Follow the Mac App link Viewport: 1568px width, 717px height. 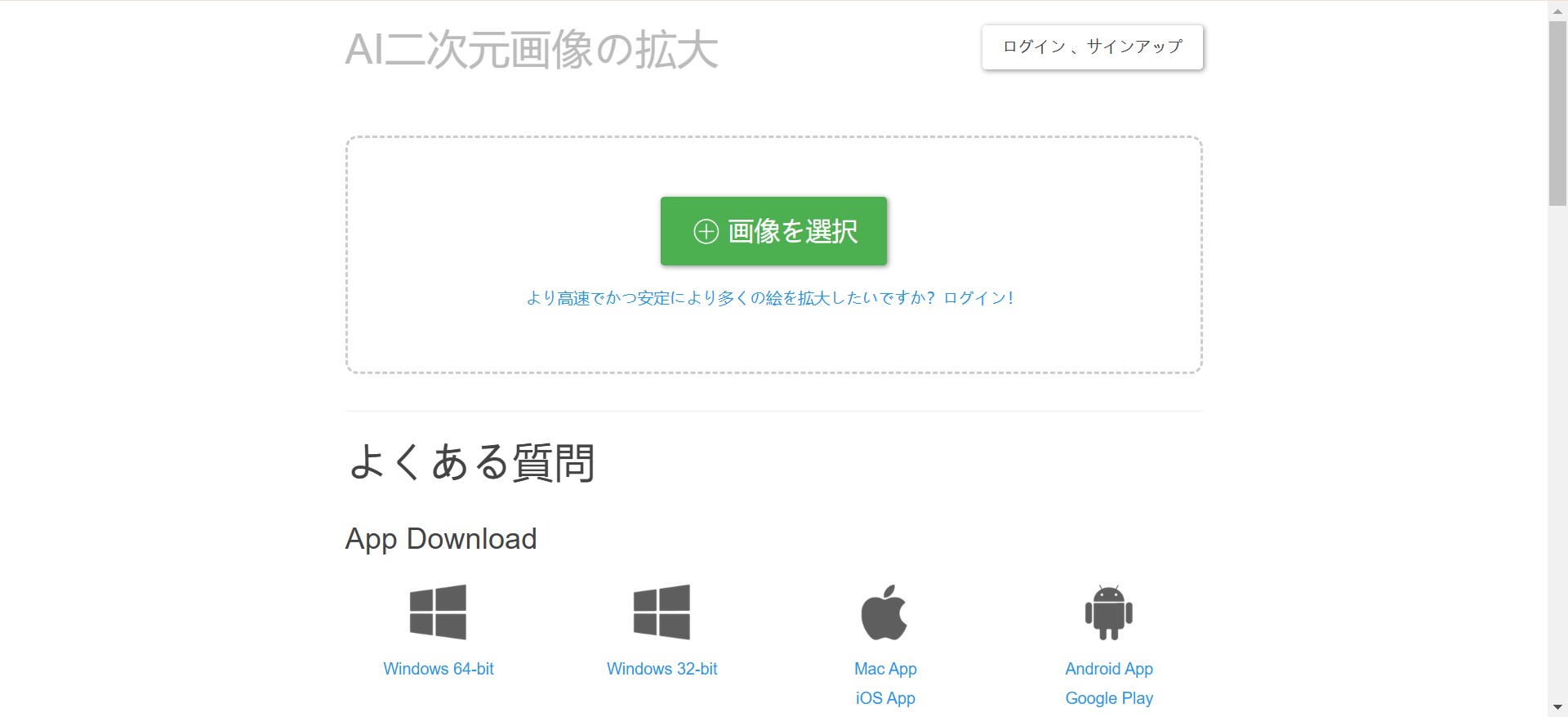click(x=885, y=669)
